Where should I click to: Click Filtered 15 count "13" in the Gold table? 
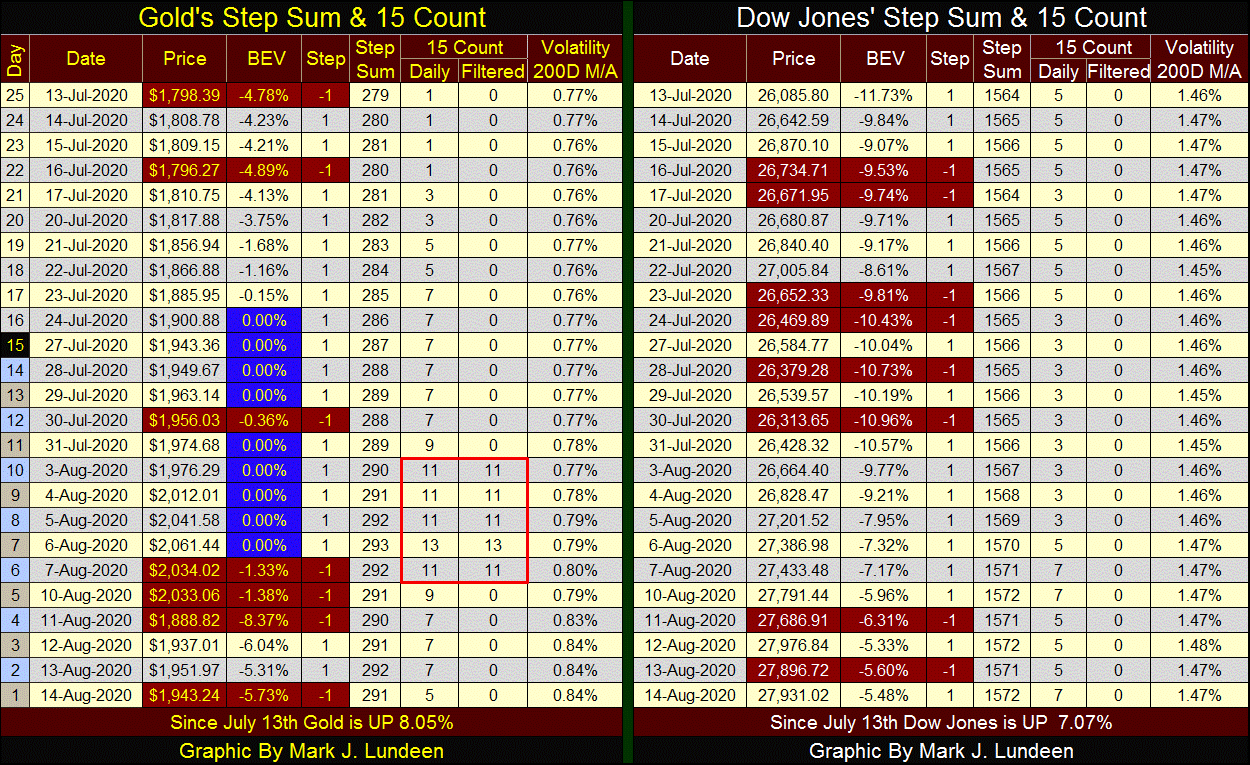(493, 545)
